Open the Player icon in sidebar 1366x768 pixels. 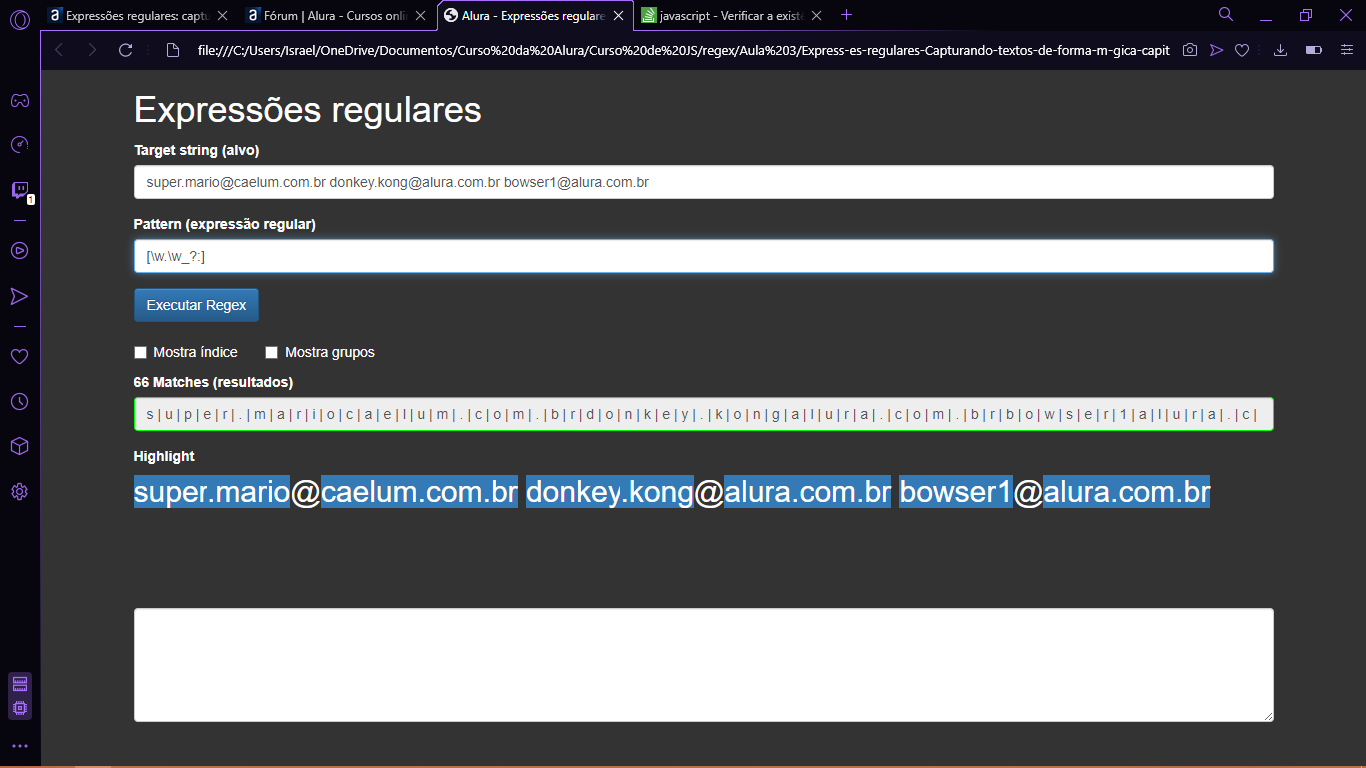(19, 250)
